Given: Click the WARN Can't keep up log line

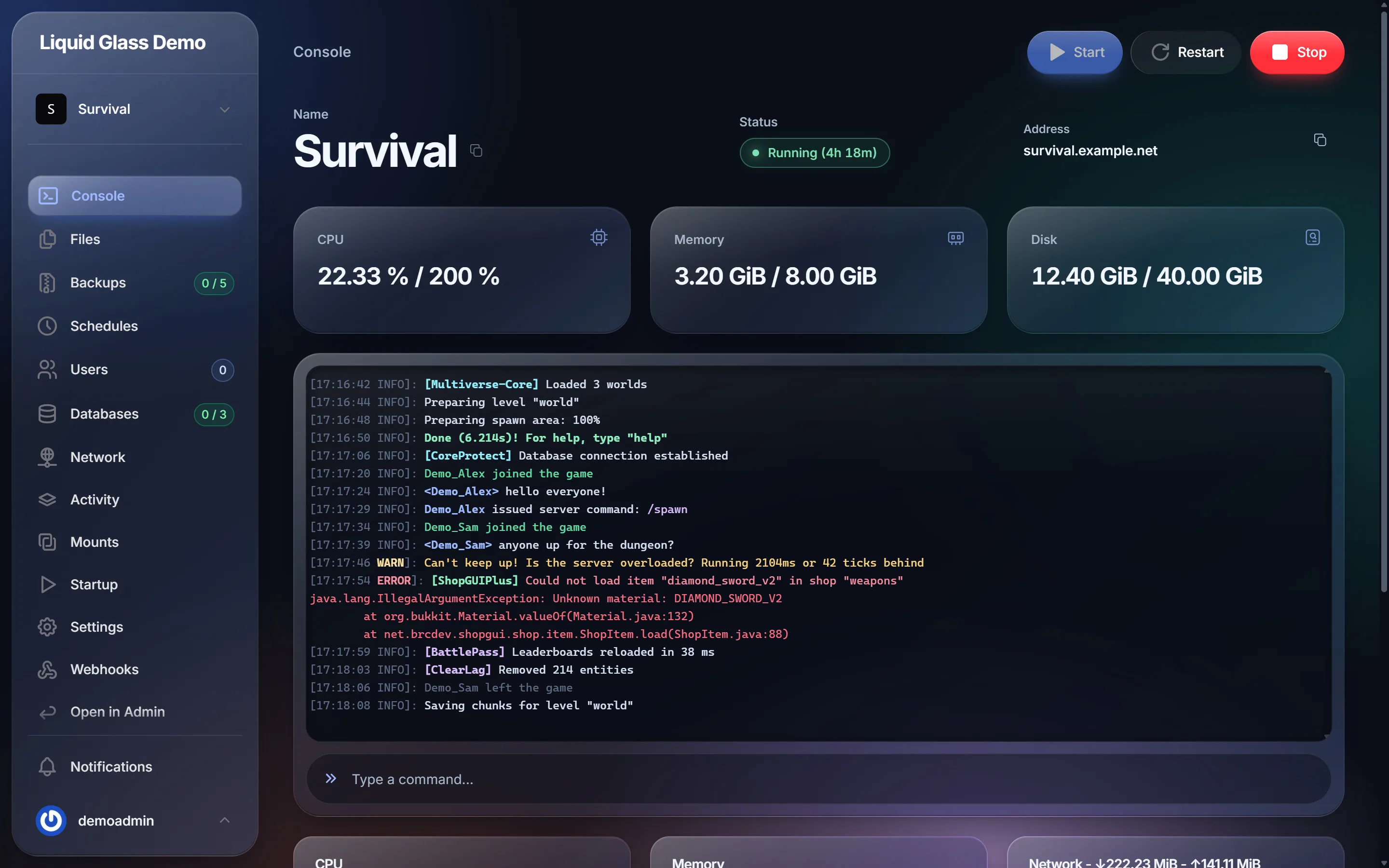Looking at the screenshot, I should pos(617,563).
